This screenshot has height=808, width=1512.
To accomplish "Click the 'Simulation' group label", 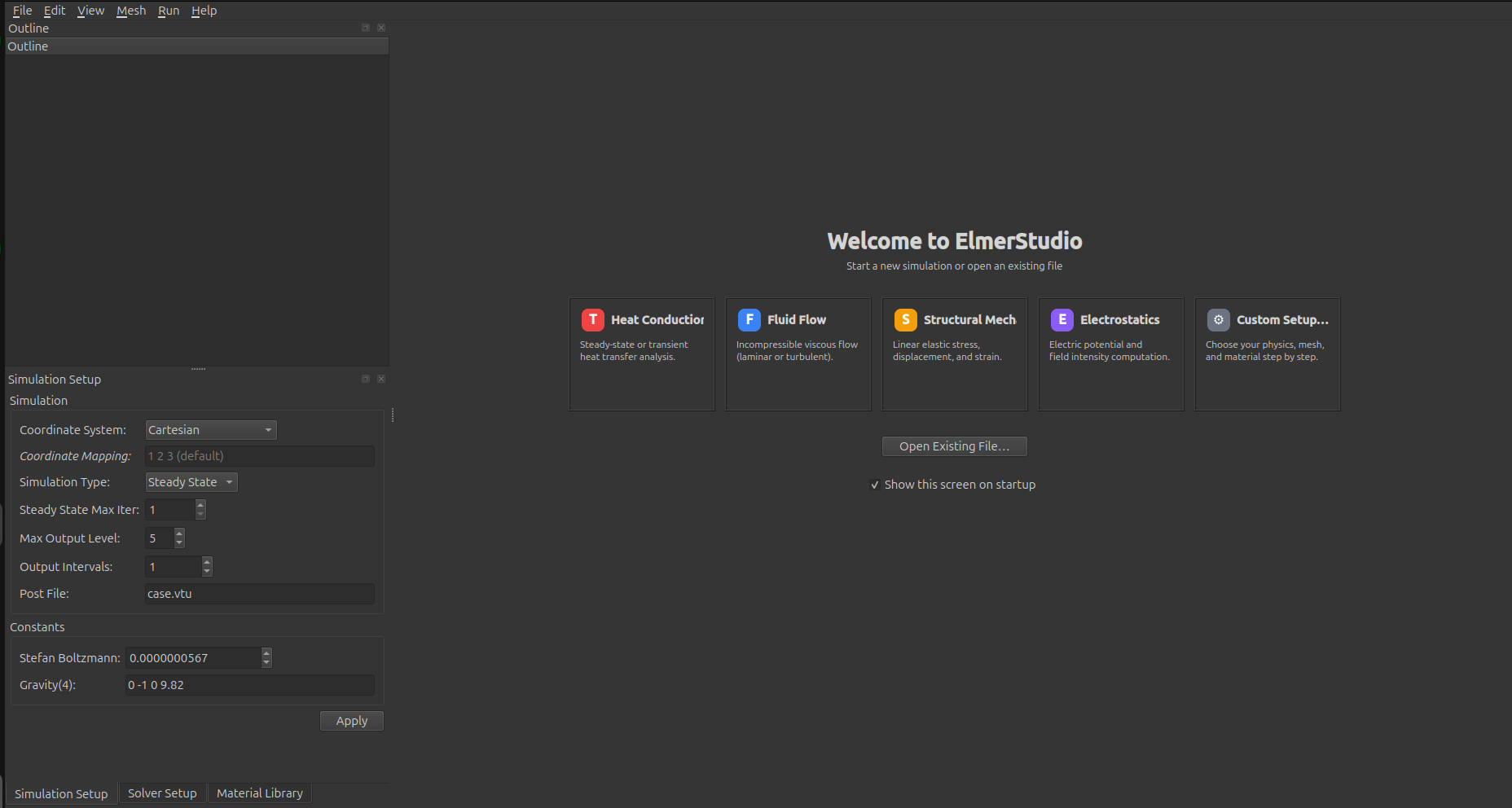I will click(39, 401).
